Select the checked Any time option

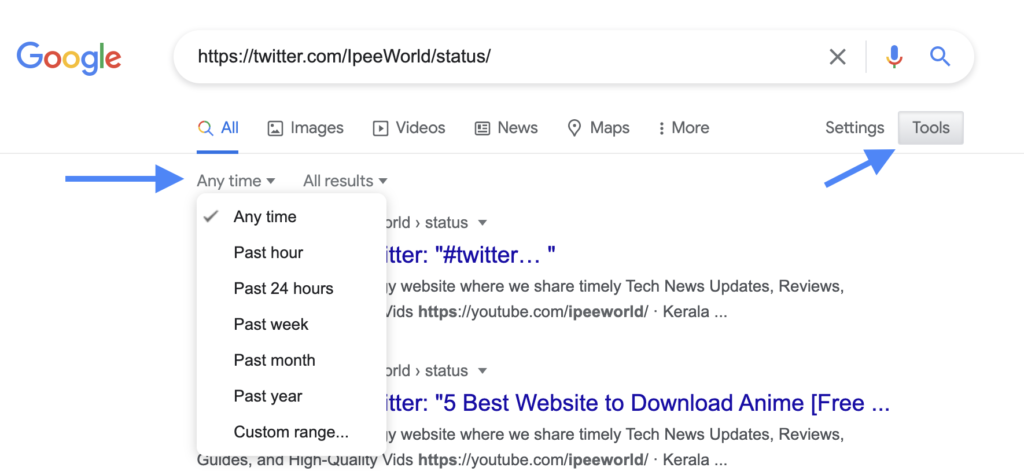pyautogui.click(x=265, y=217)
